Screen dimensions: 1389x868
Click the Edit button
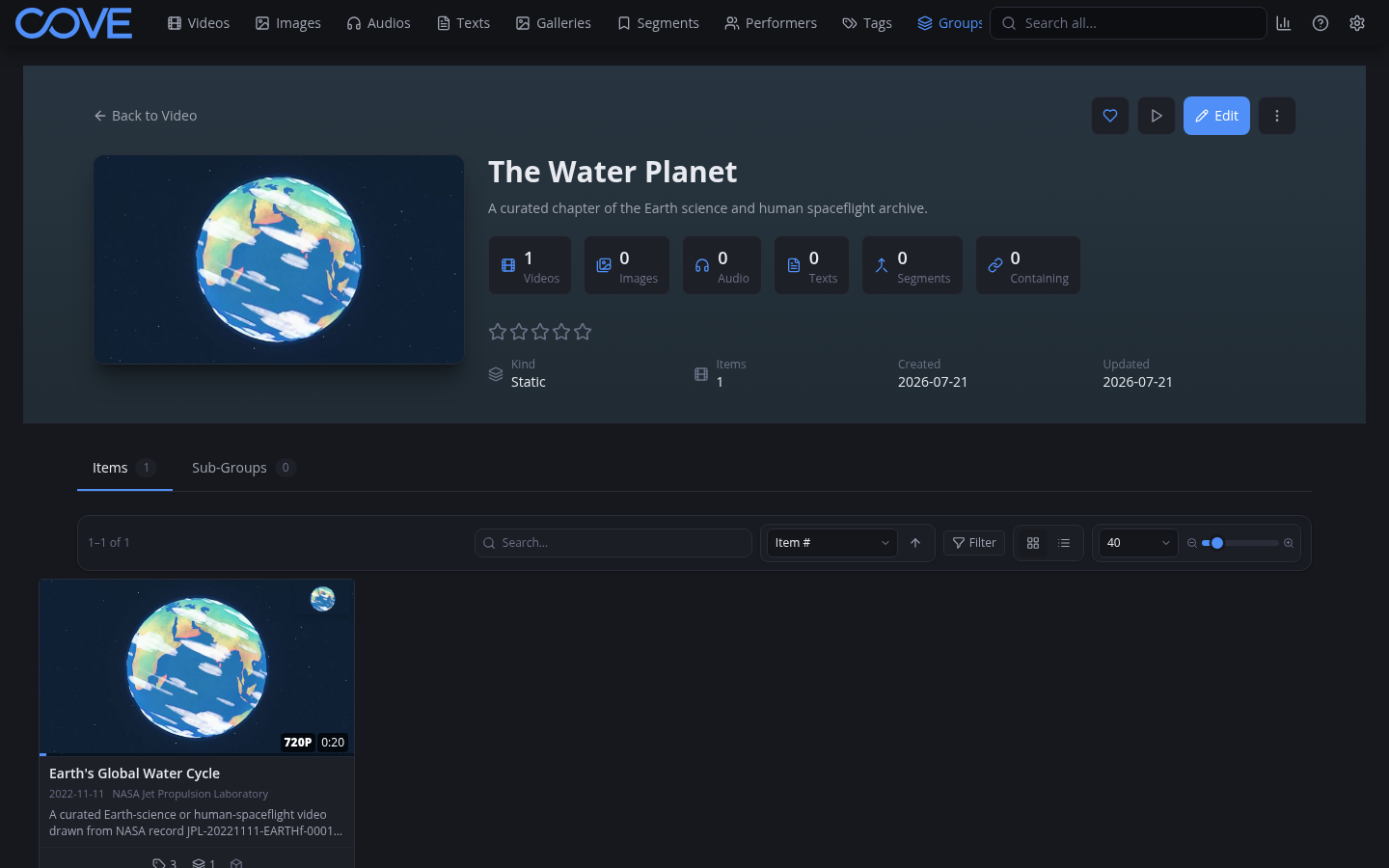(x=1216, y=116)
